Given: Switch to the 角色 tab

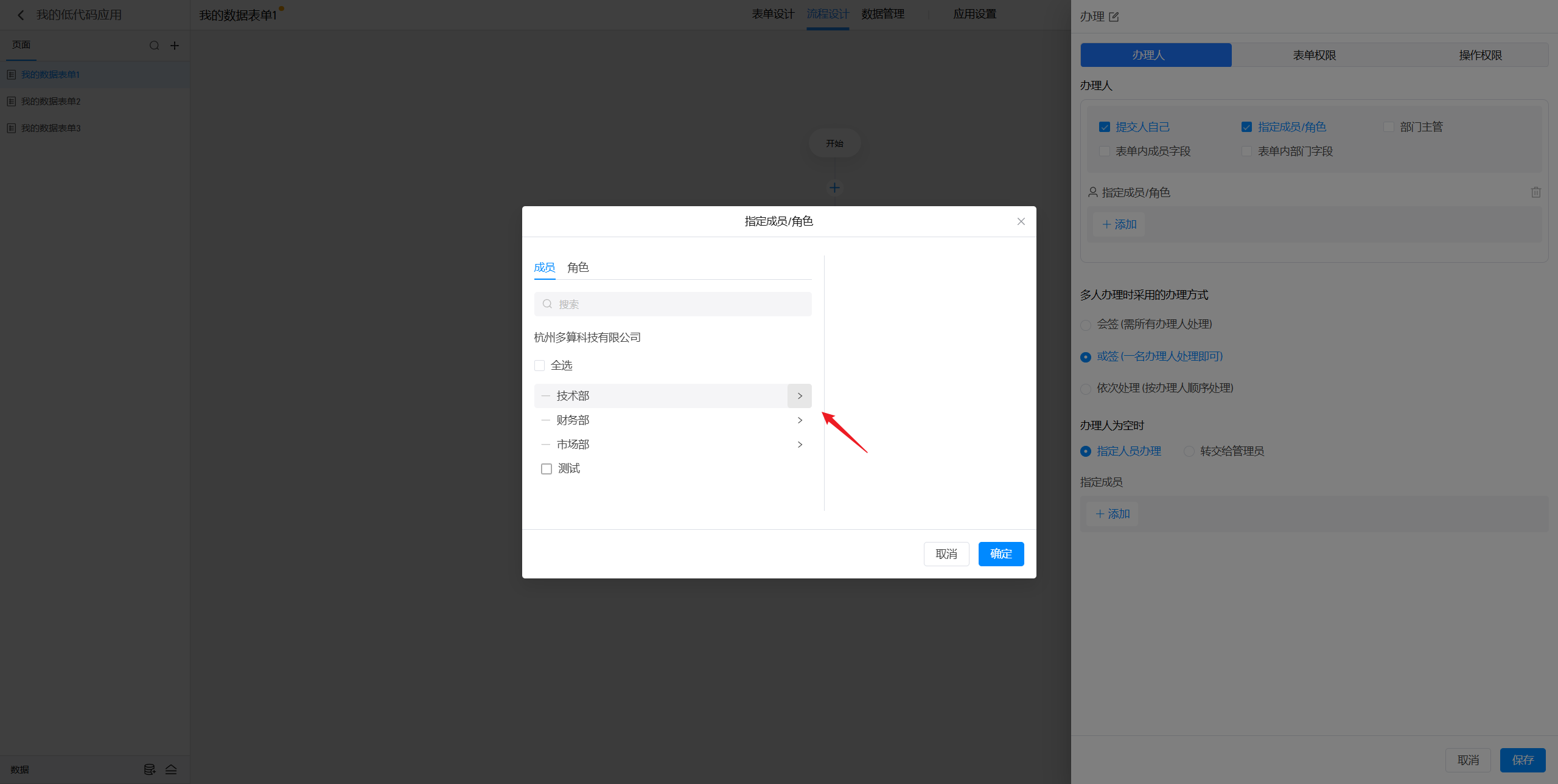Looking at the screenshot, I should coord(578,268).
